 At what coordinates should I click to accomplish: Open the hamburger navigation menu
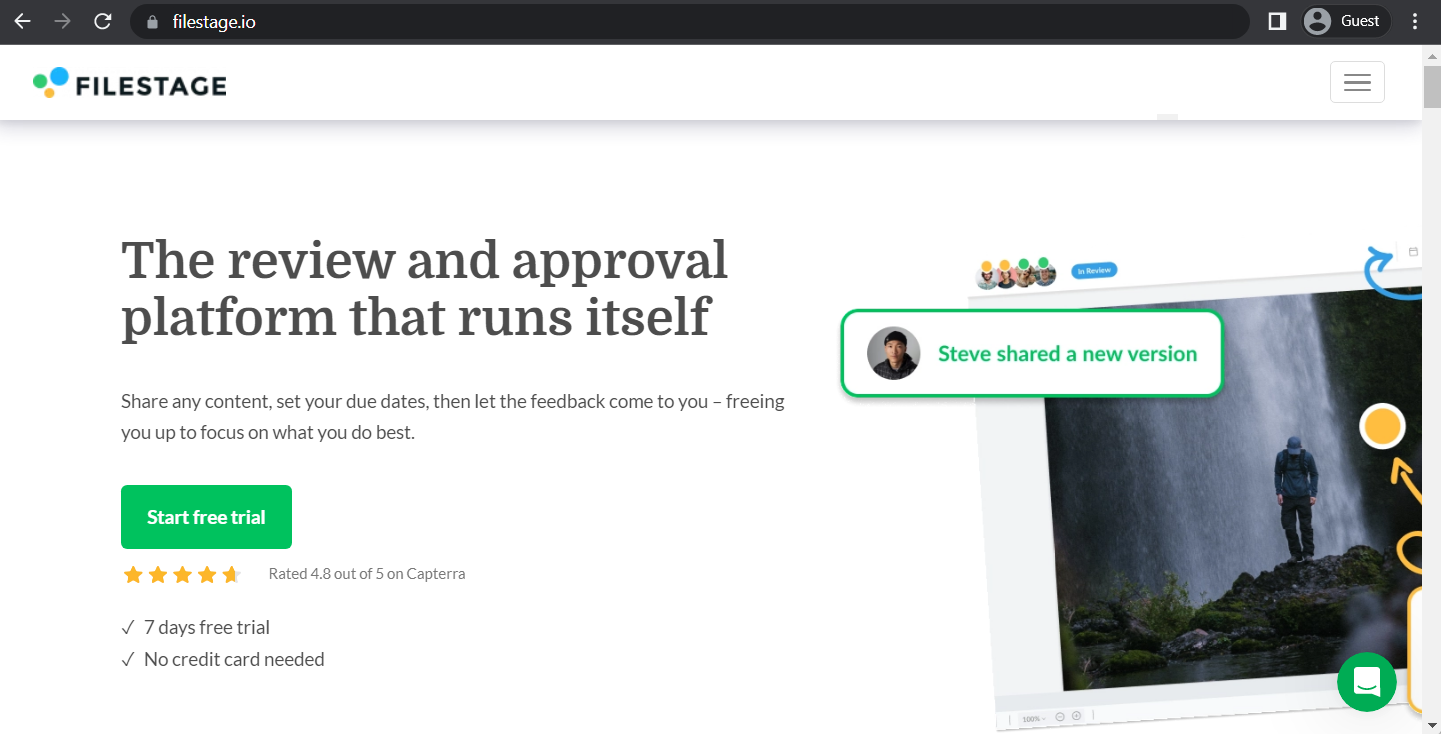(1357, 82)
